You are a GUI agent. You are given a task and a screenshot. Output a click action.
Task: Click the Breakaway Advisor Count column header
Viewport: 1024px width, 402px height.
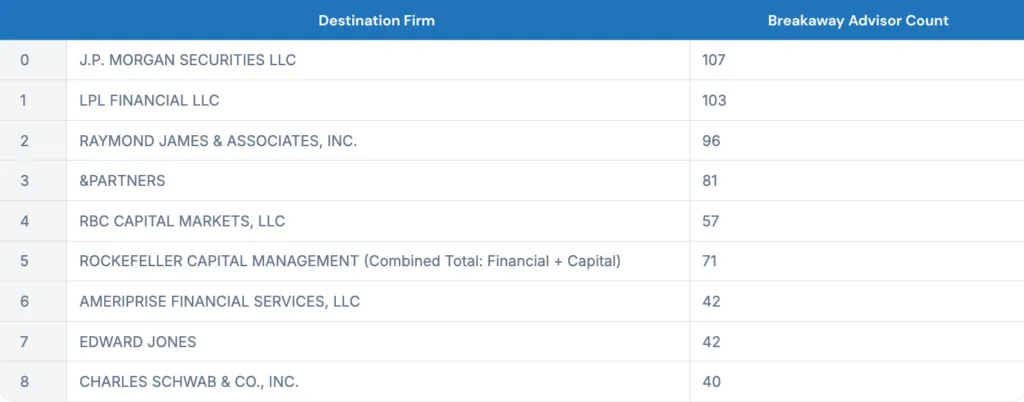click(x=857, y=20)
